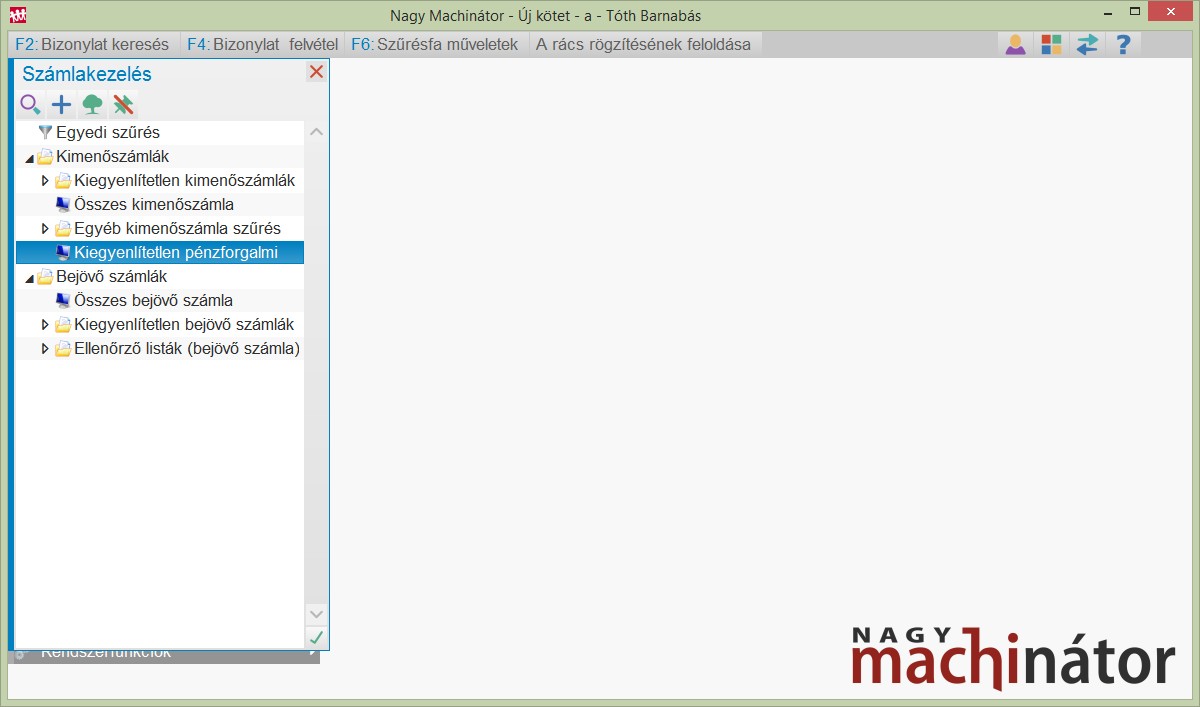Maximize the Nagy Machinátor window

[1134, 14]
